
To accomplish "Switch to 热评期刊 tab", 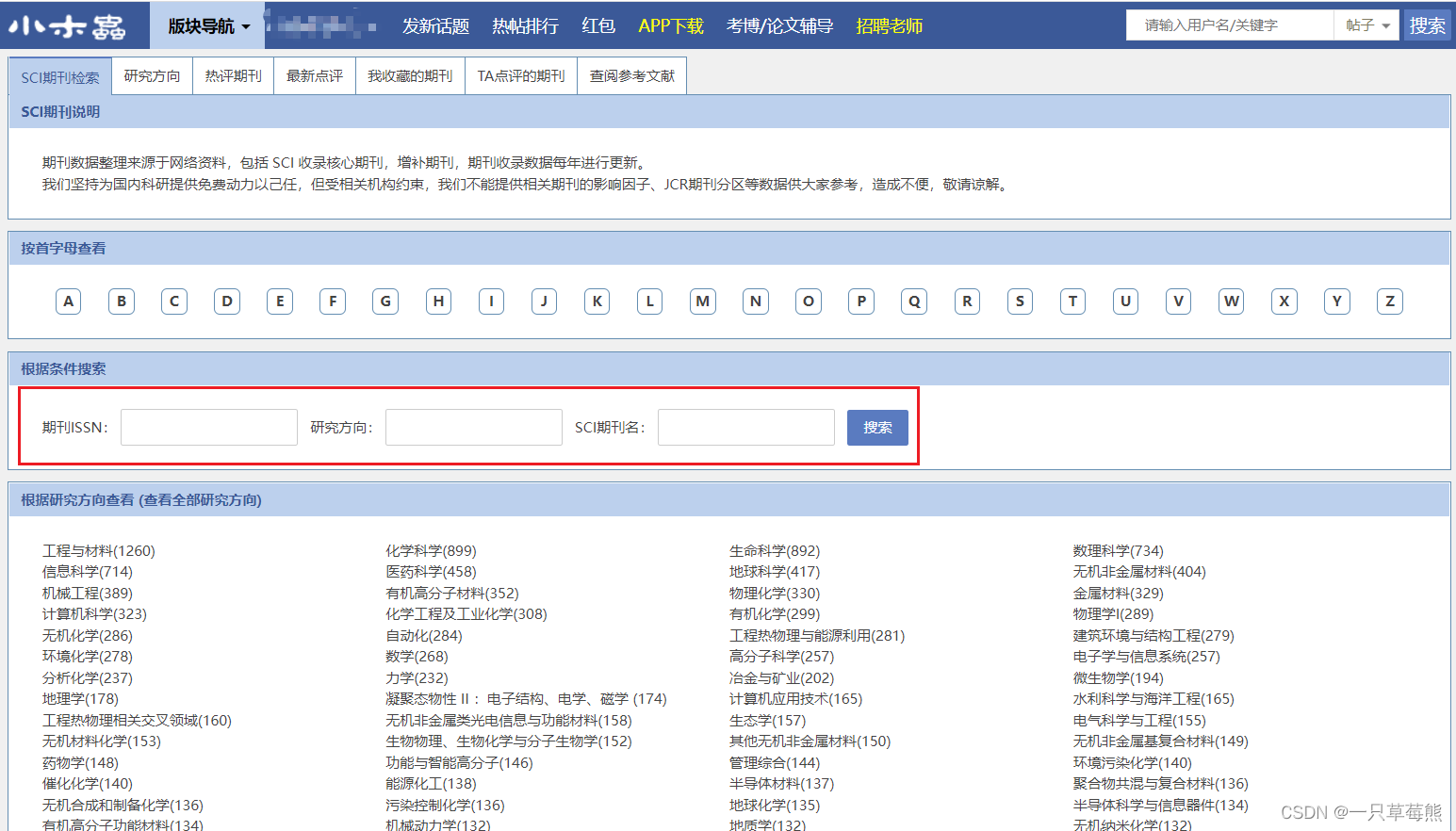I will click(x=233, y=76).
